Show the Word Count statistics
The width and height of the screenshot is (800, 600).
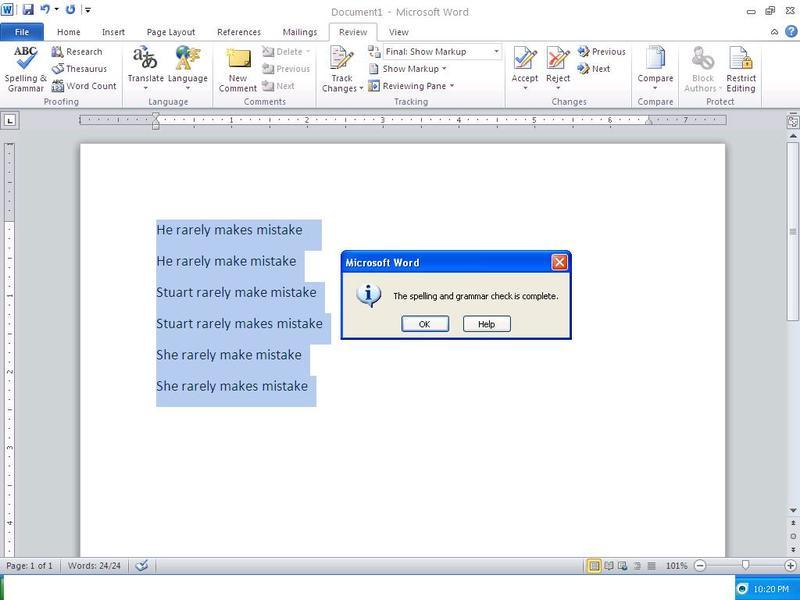click(x=84, y=86)
